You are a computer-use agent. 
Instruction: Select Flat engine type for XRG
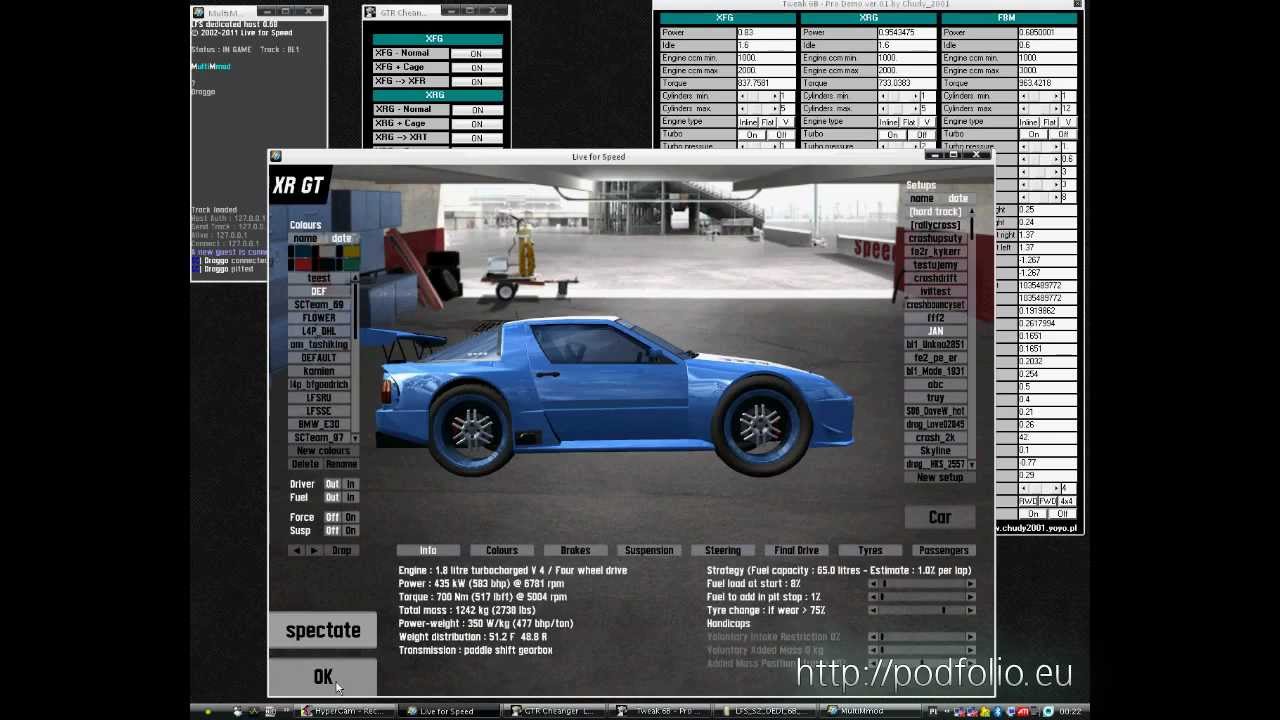pyautogui.click(x=908, y=121)
